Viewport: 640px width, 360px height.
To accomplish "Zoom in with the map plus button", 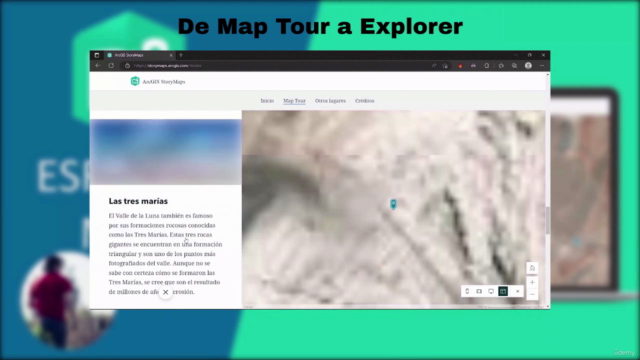I will tap(532, 282).
